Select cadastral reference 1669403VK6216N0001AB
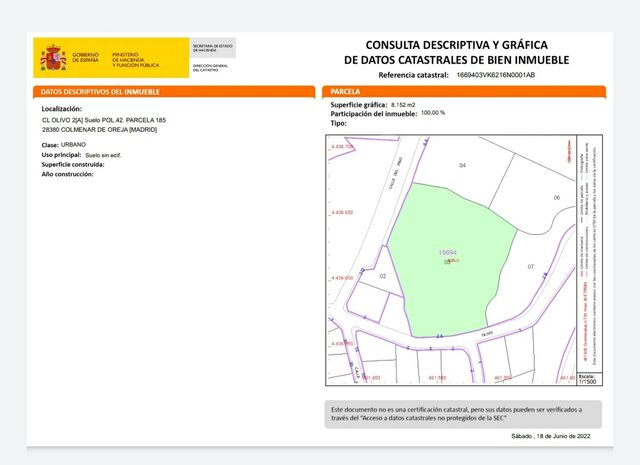The image size is (640, 465). pos(496,75)
